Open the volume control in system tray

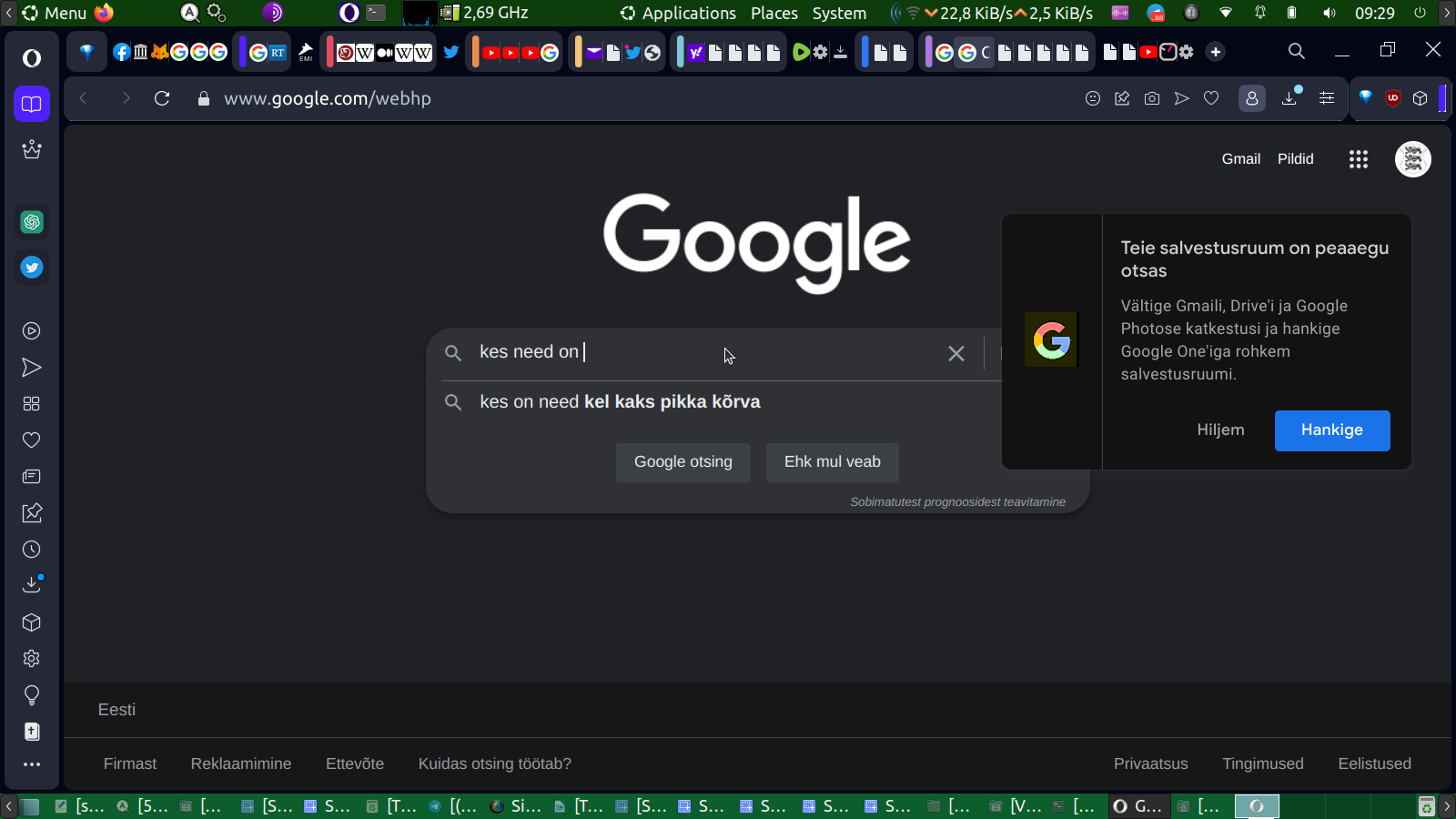(1330, 13)
